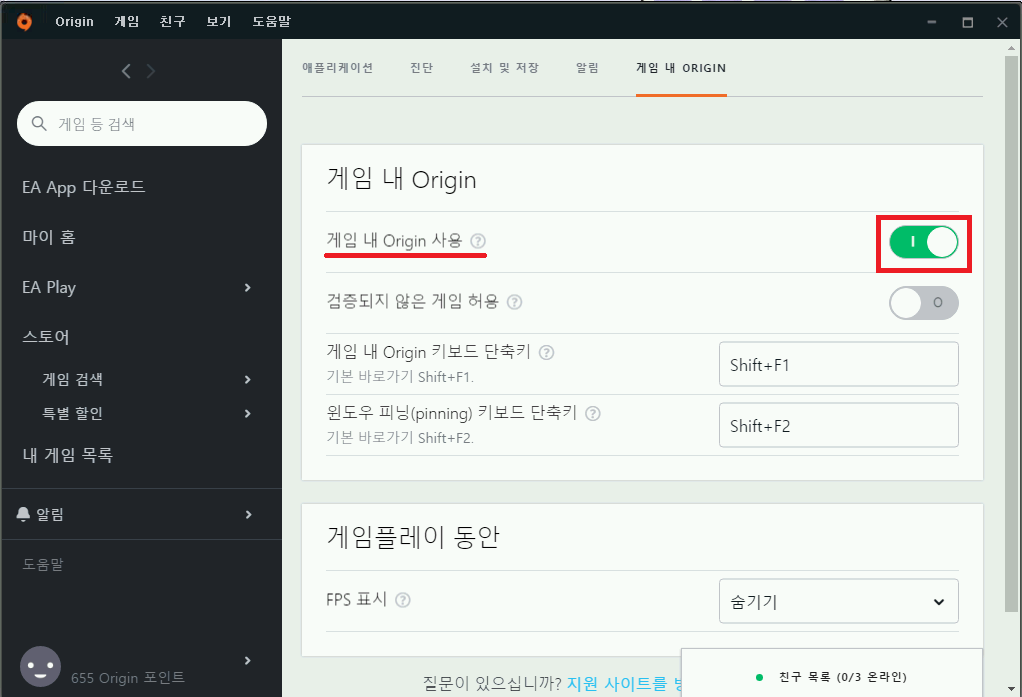The height and width of the screenshot is (697, 1022).
Task: Go to 마이 홈
Action: [x=49, y=237]
